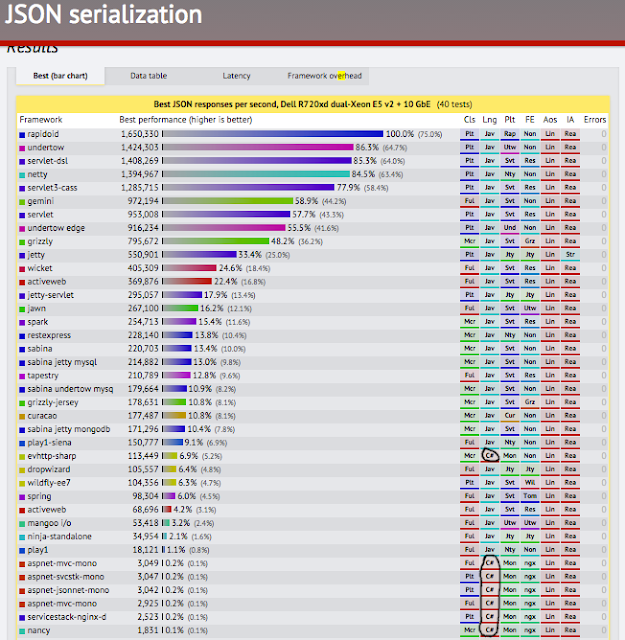Click the Grz tag in the grizzly row
Viewport: 625px width, 640px height.
tap(529, 241)
